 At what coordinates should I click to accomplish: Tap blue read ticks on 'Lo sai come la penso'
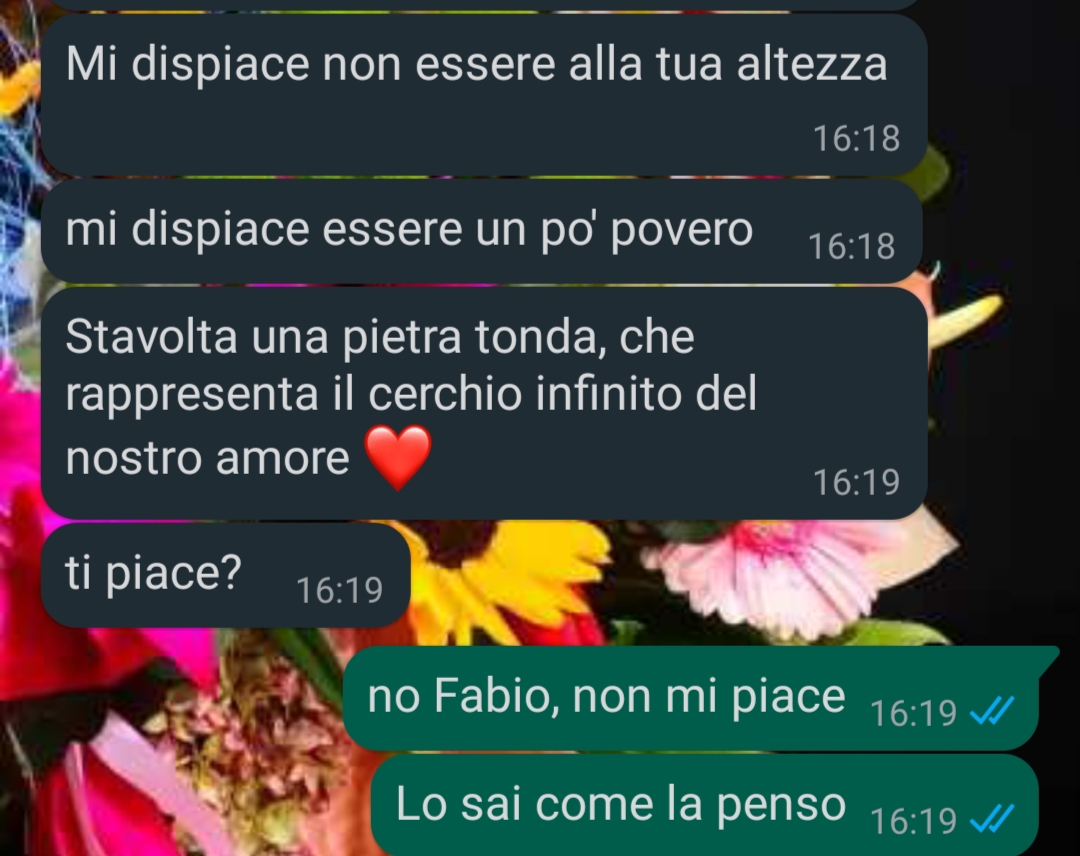pyautogui.click(x=992, y=820)
